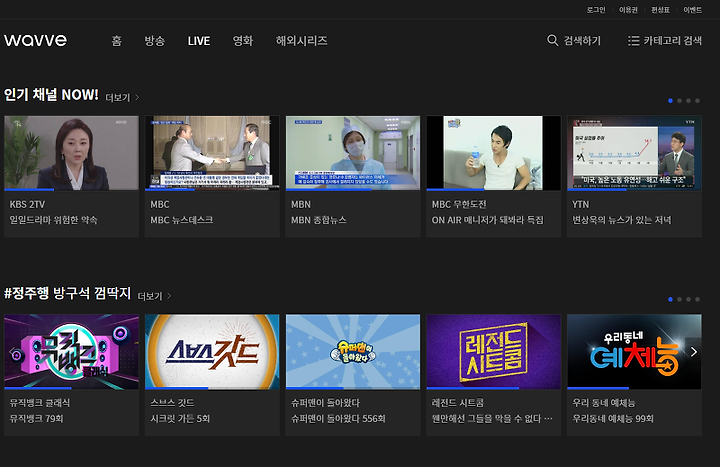Image resolution: width=720 pixels, height=467 pixels.
Task: Open the KBS 2TV live thumbnail
Action: [x=71, y=152]
